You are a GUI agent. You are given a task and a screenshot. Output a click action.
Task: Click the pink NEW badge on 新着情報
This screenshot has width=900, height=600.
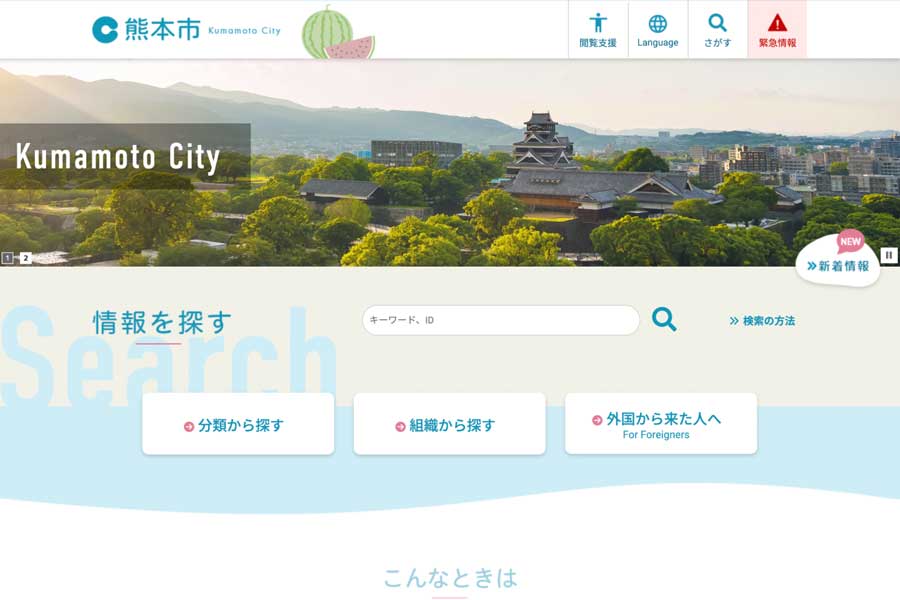pos(849,240)
